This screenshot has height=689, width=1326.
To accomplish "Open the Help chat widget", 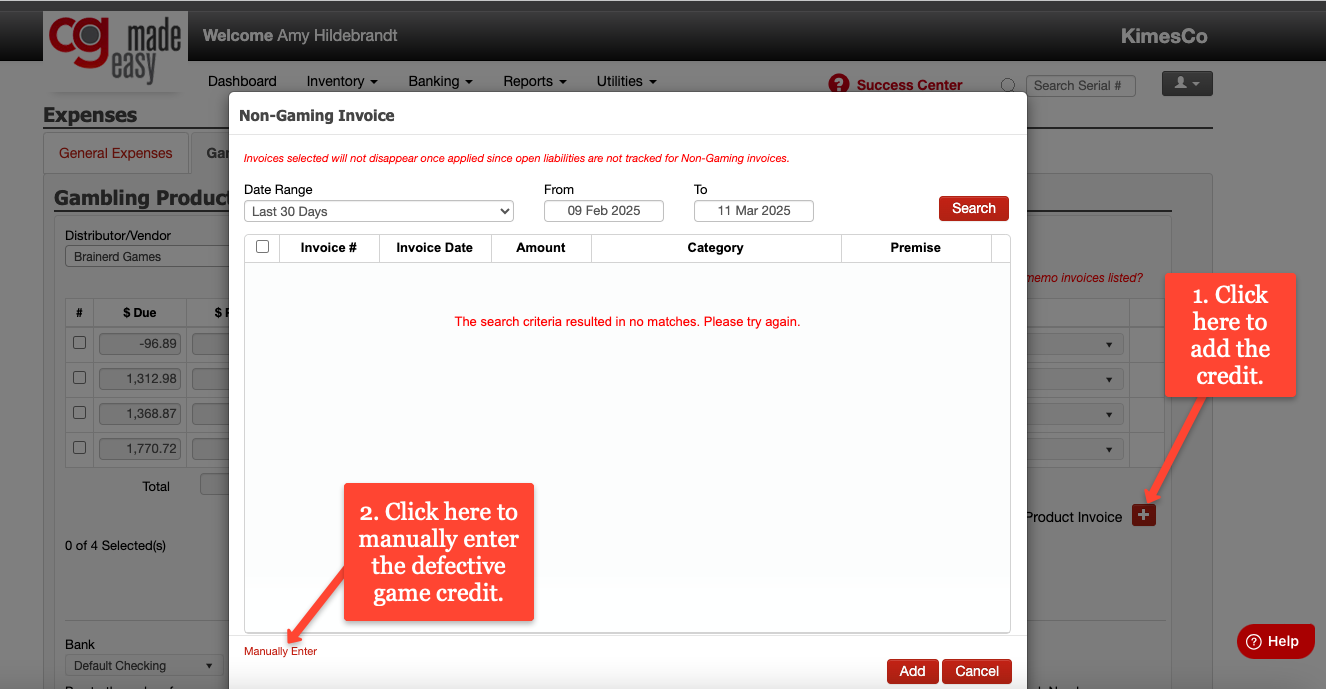I will (1275, 641).
